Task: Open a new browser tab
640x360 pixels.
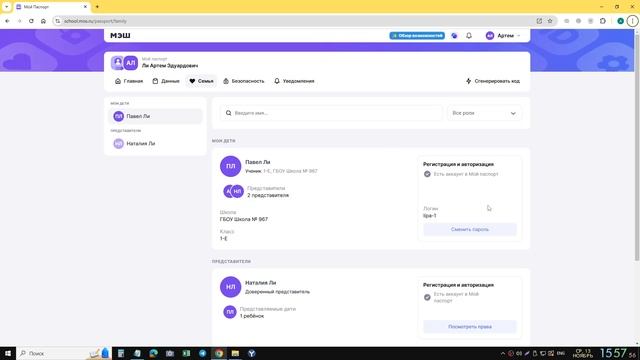Action: pos(97,7)
